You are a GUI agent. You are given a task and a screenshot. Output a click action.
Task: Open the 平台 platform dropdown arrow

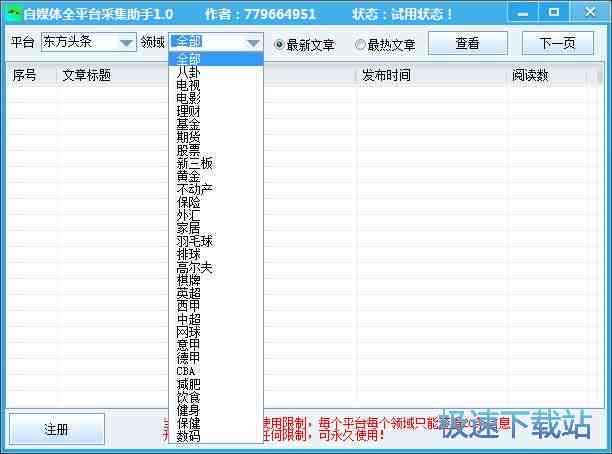coord(126,43)
